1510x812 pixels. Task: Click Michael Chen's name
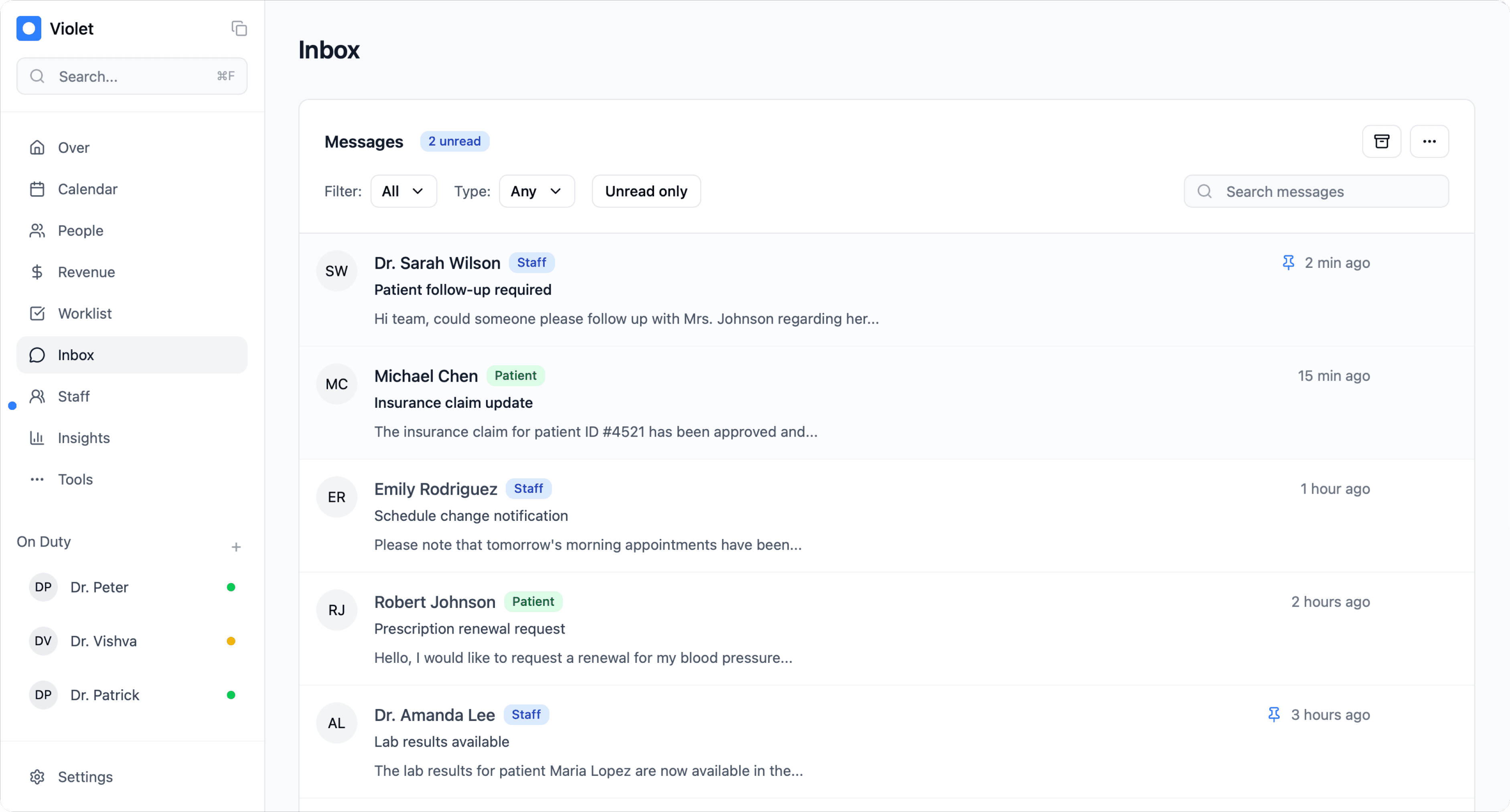click(x=426, y=376)
